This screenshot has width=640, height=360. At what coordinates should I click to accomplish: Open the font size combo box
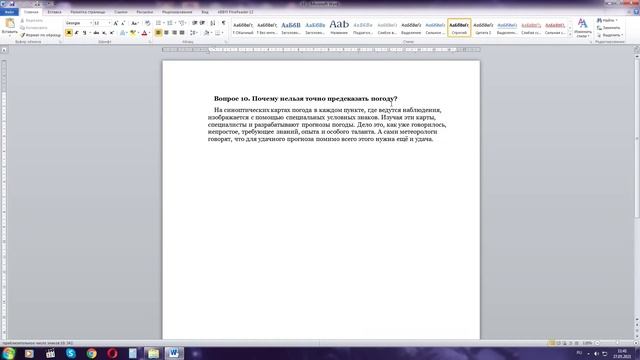tap(102, 23)
